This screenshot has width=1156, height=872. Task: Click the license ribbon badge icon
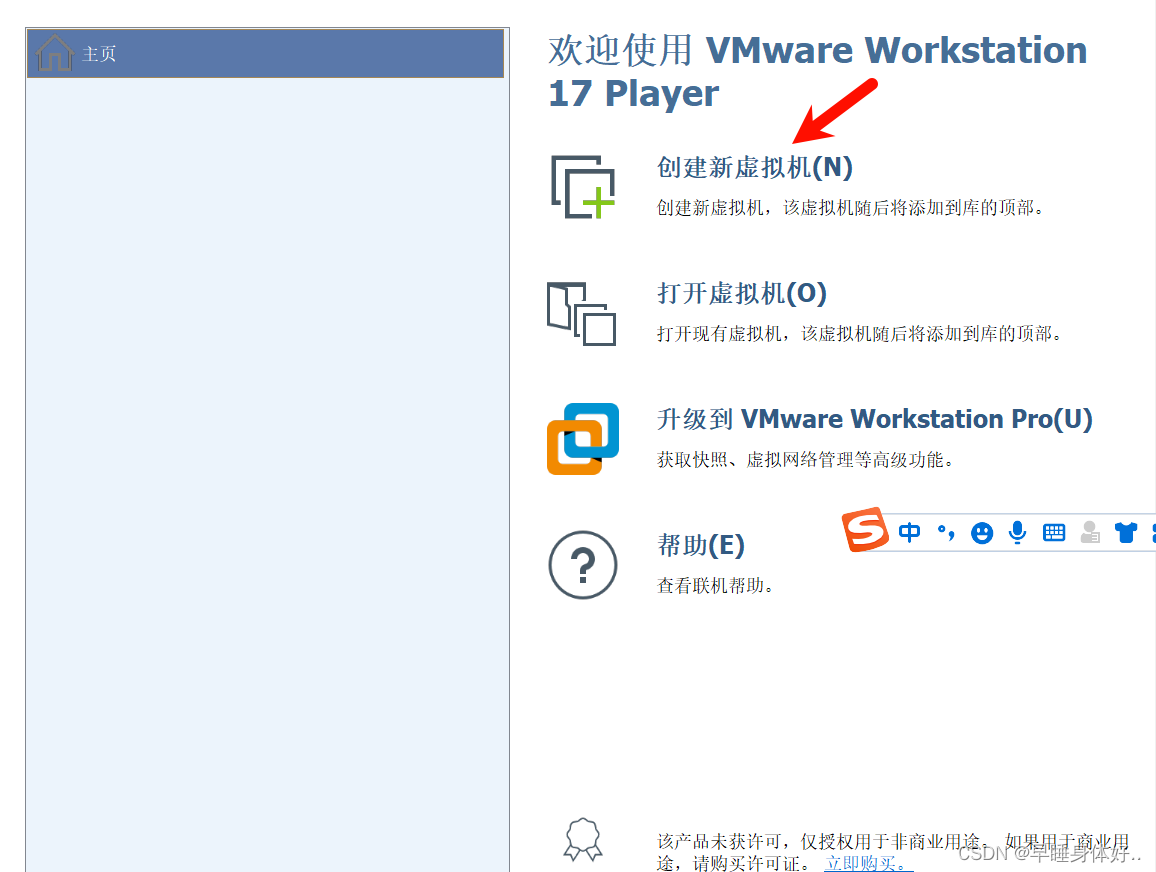click(x=583, y=840)
